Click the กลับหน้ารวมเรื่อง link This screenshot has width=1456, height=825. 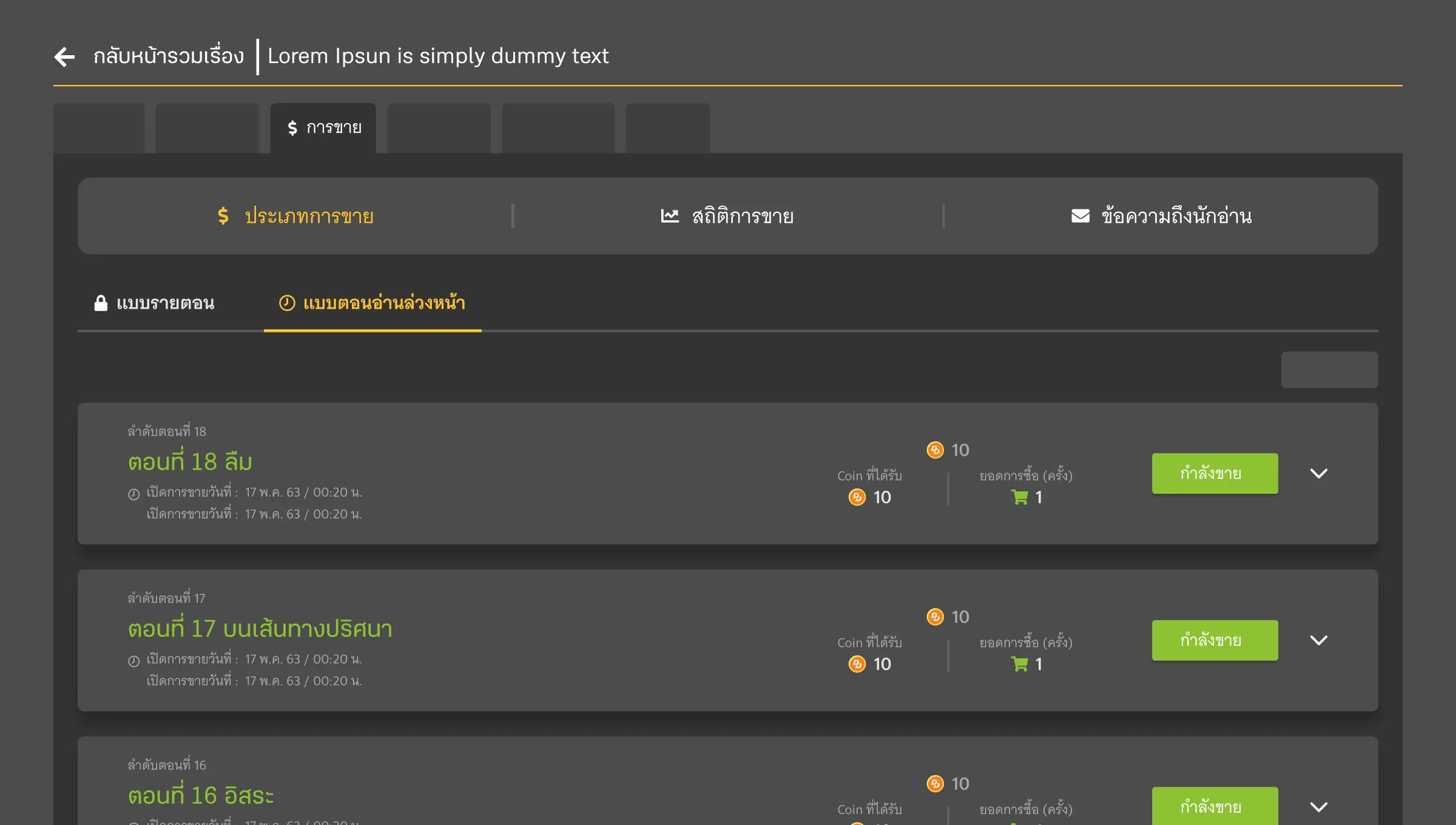point(169,56)
